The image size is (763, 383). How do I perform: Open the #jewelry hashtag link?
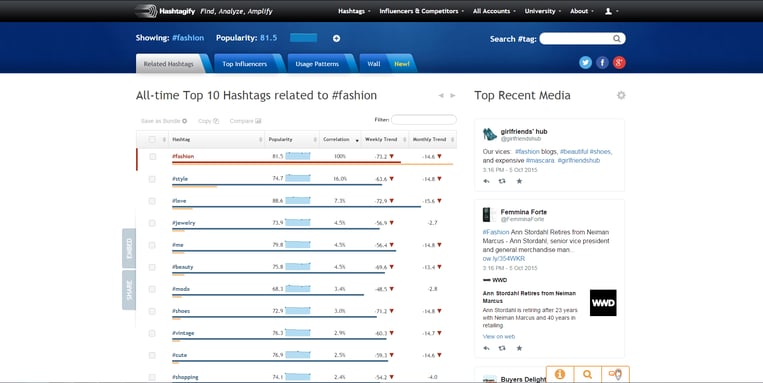(x=183, y=223)
